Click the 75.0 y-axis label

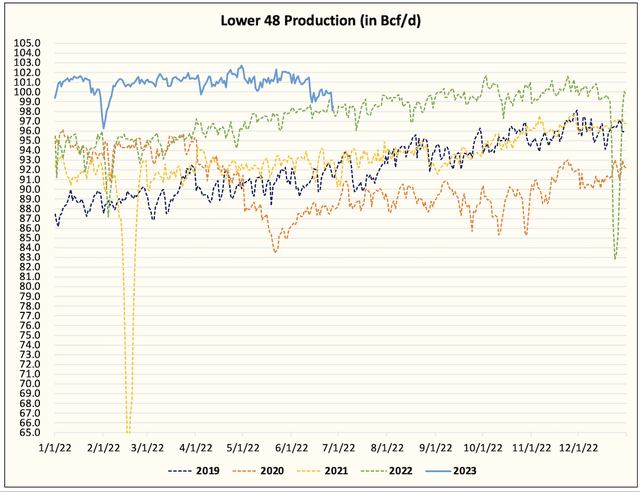click(x=30, y=335)
